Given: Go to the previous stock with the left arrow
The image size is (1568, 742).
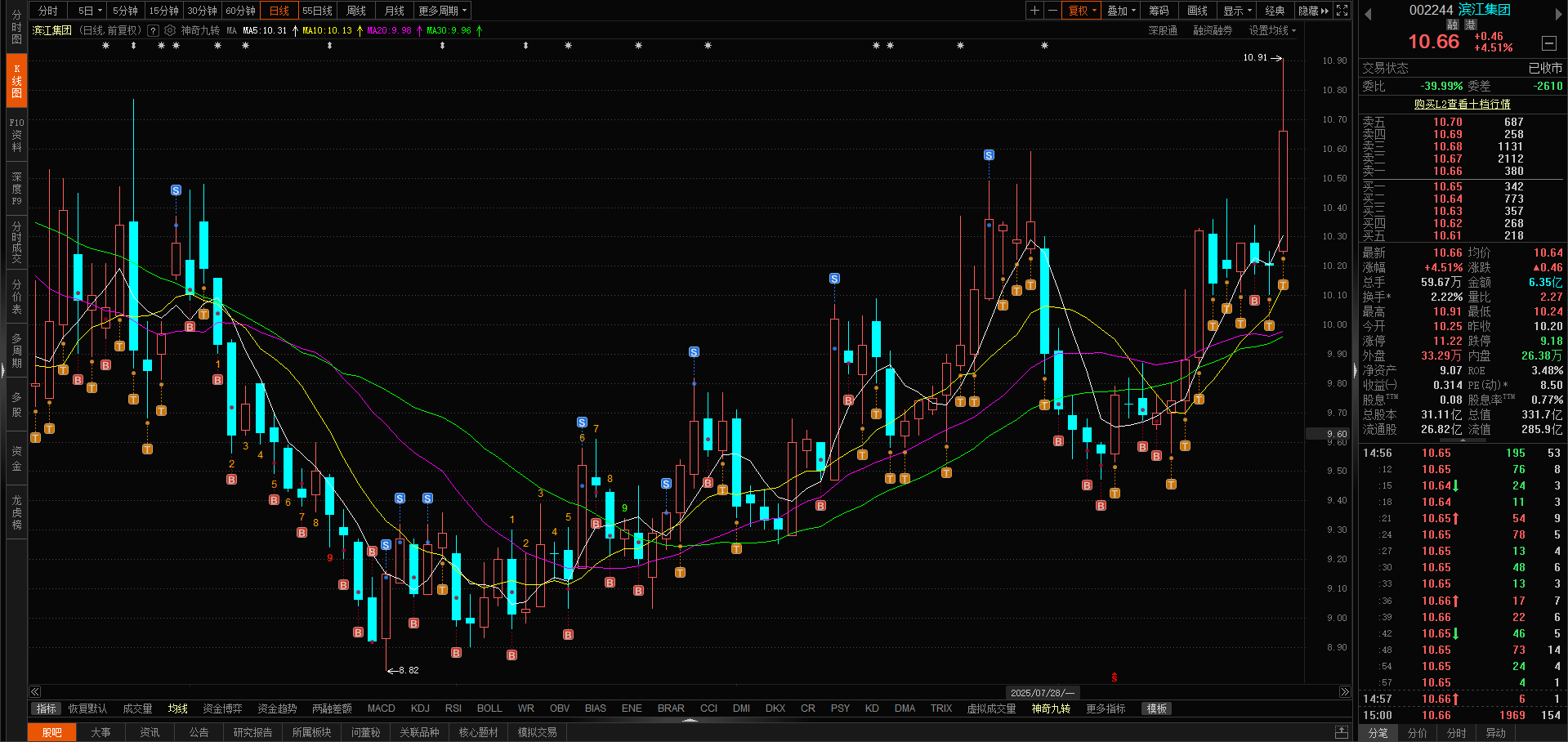Looking at the screenshot, I should point(1368,14).
